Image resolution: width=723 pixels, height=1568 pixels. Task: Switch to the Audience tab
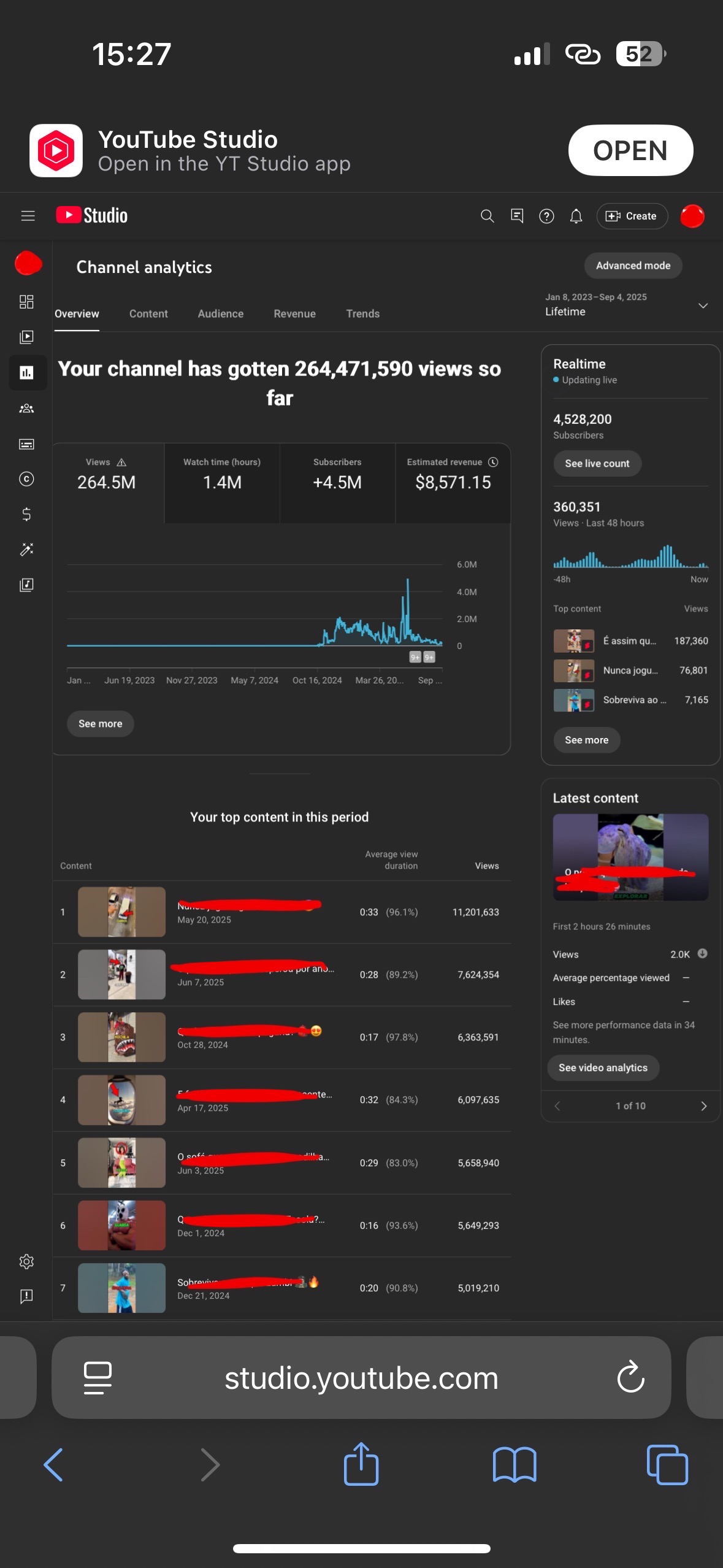(x=220, y=313)
